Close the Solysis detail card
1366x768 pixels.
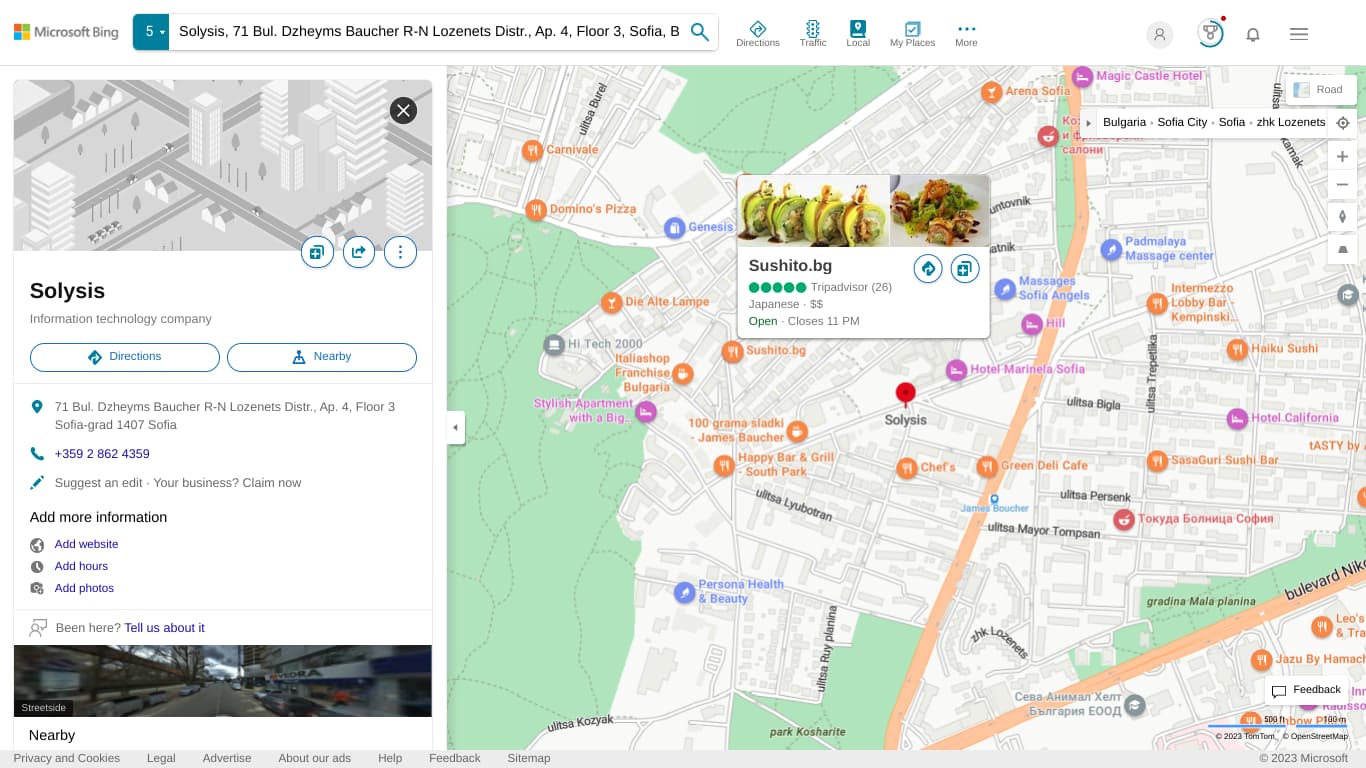tap(403, 110)
